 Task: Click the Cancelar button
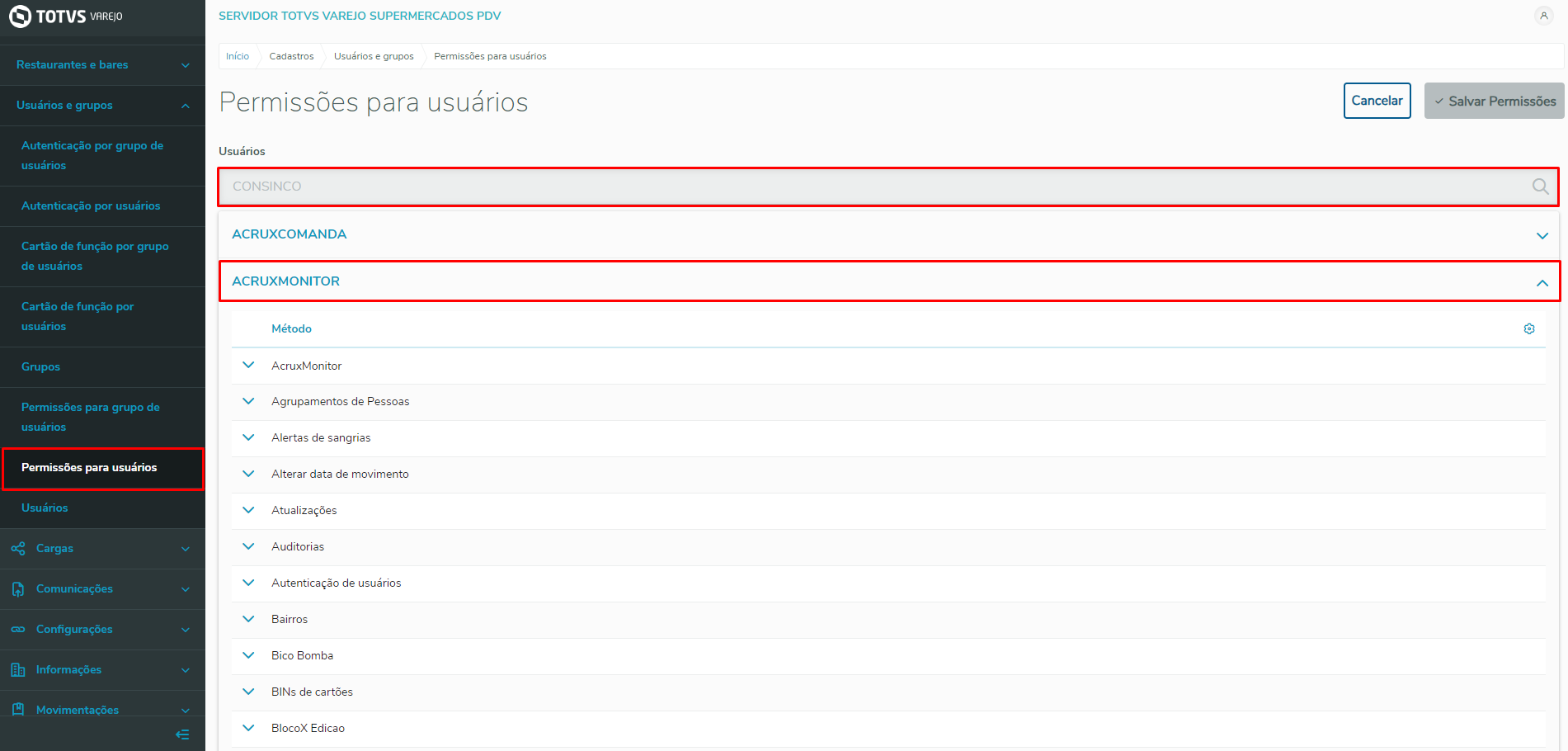tap(1377, 101)
